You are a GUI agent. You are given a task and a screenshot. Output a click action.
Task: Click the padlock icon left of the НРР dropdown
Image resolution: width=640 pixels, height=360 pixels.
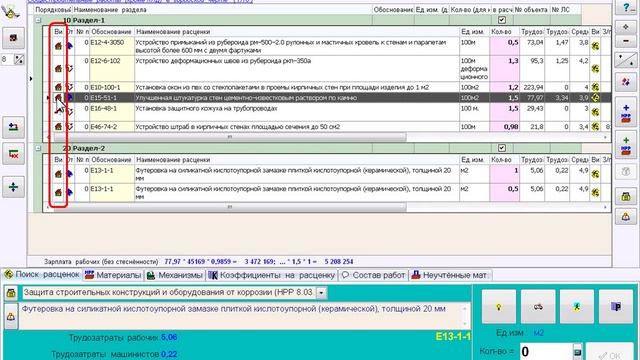[x=11, y=293]
